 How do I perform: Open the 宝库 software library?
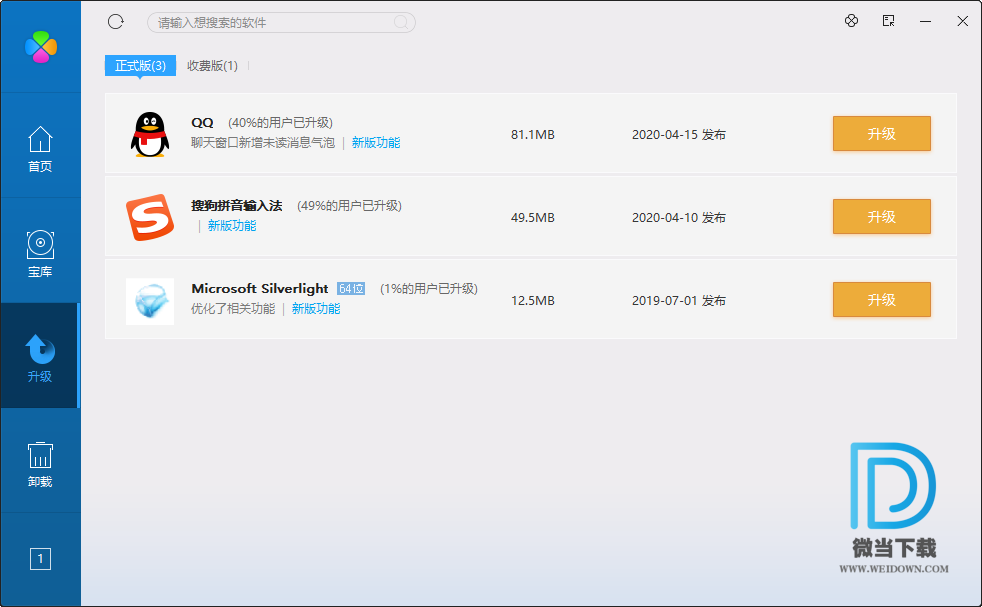[40, 254]
